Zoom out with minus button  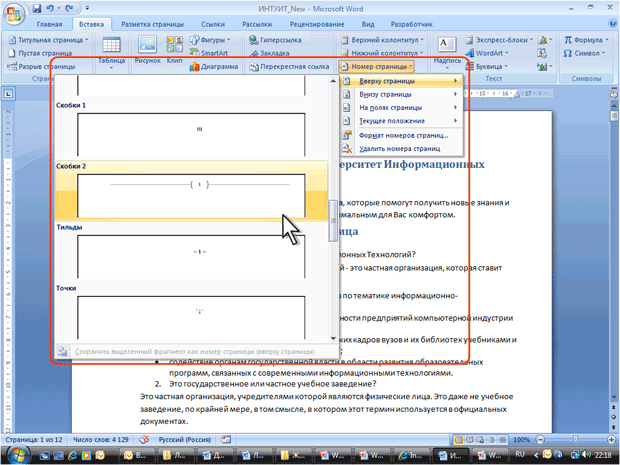click(541, 440)
